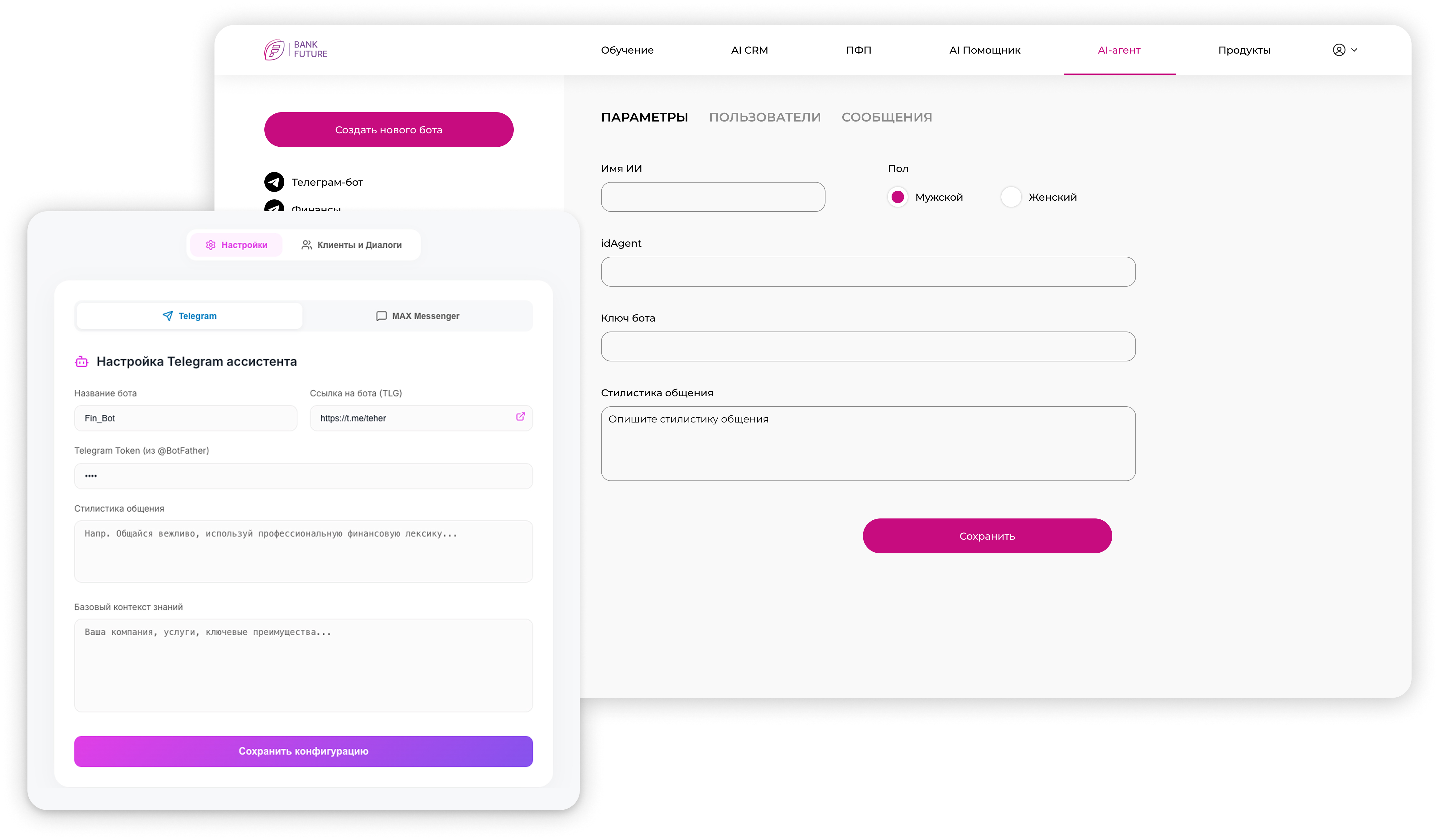Image resolution: width=1439 pixels, height=840 pixels.
Task: Click the robot icon beside Настройка Telegram ассистента
Action: point(82,362)
